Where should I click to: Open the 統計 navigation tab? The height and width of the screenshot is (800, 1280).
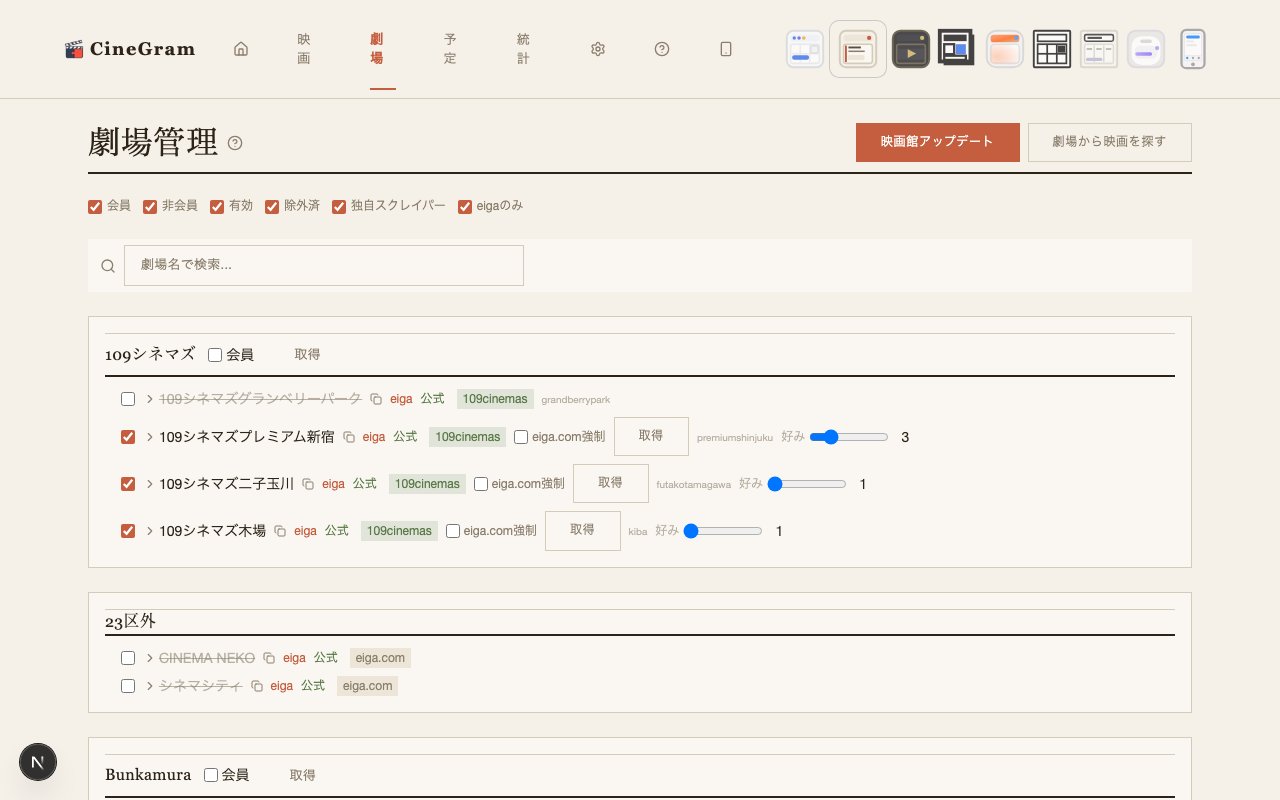pos(523,49)
